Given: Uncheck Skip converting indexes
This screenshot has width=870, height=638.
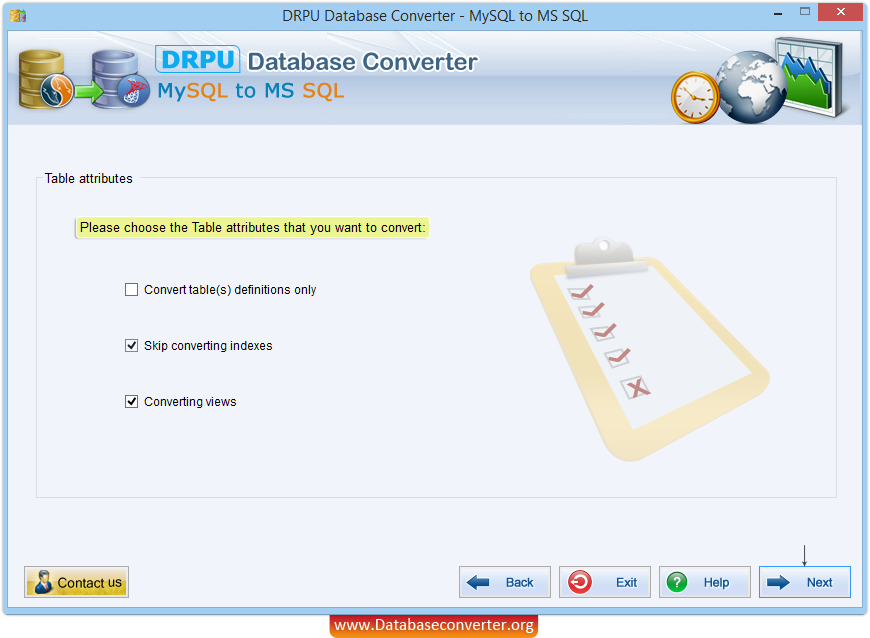Looking at the screenshot, I should (x=131, y=346).
